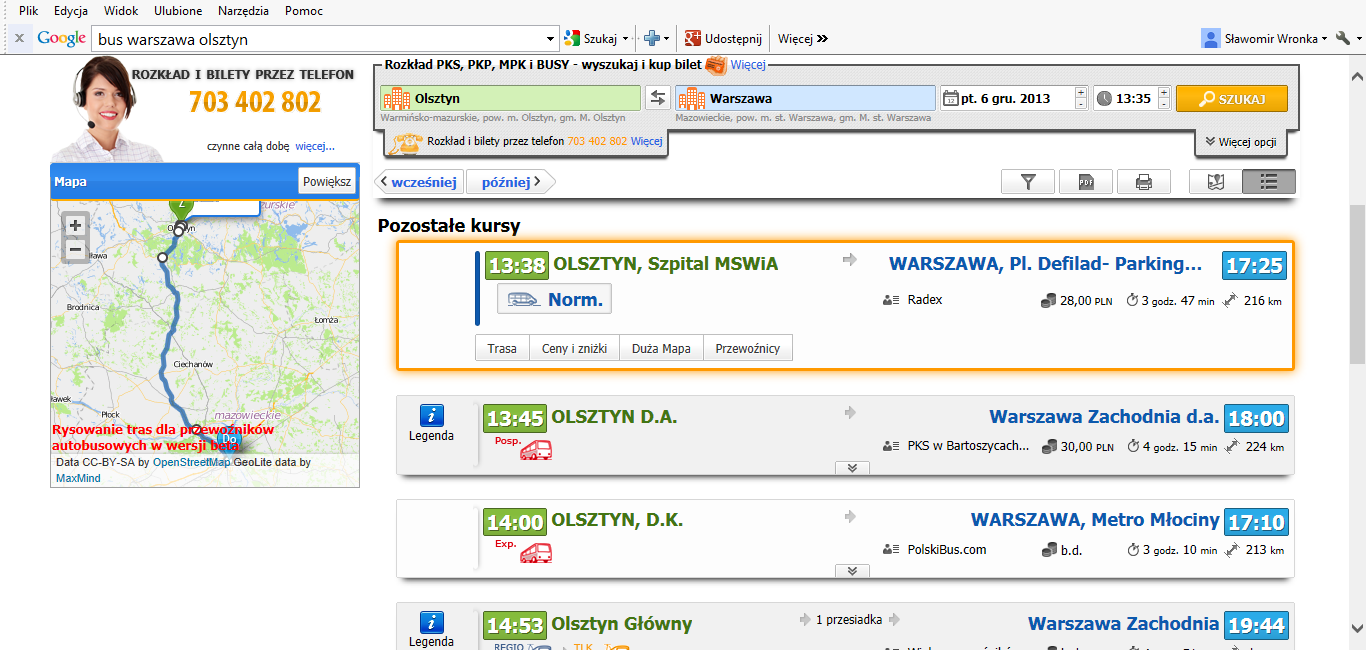This screenshot has height=650, width=1366.
Task: Expand Więcej opcji
Action: point(1240,142)
